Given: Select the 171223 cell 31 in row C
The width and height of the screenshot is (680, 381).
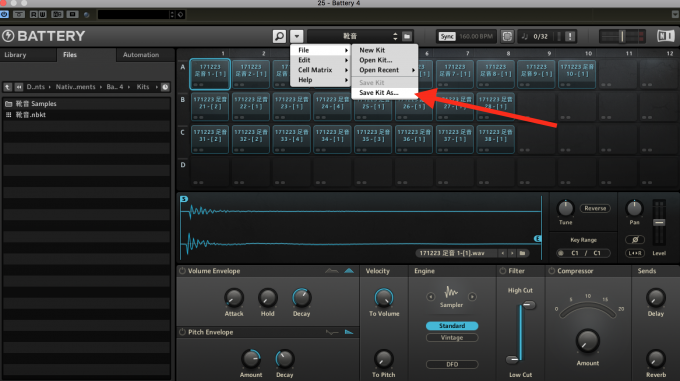Looking at the screenshot, I should [x=210, y=139].
